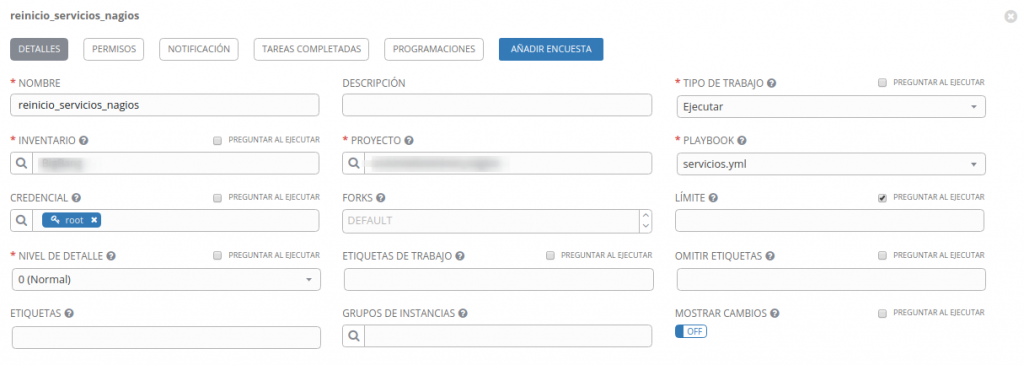This screenshot has width=1024, height=365.
Task: Click the blurred Proyecto value field
Action: (x=507, y=163)
